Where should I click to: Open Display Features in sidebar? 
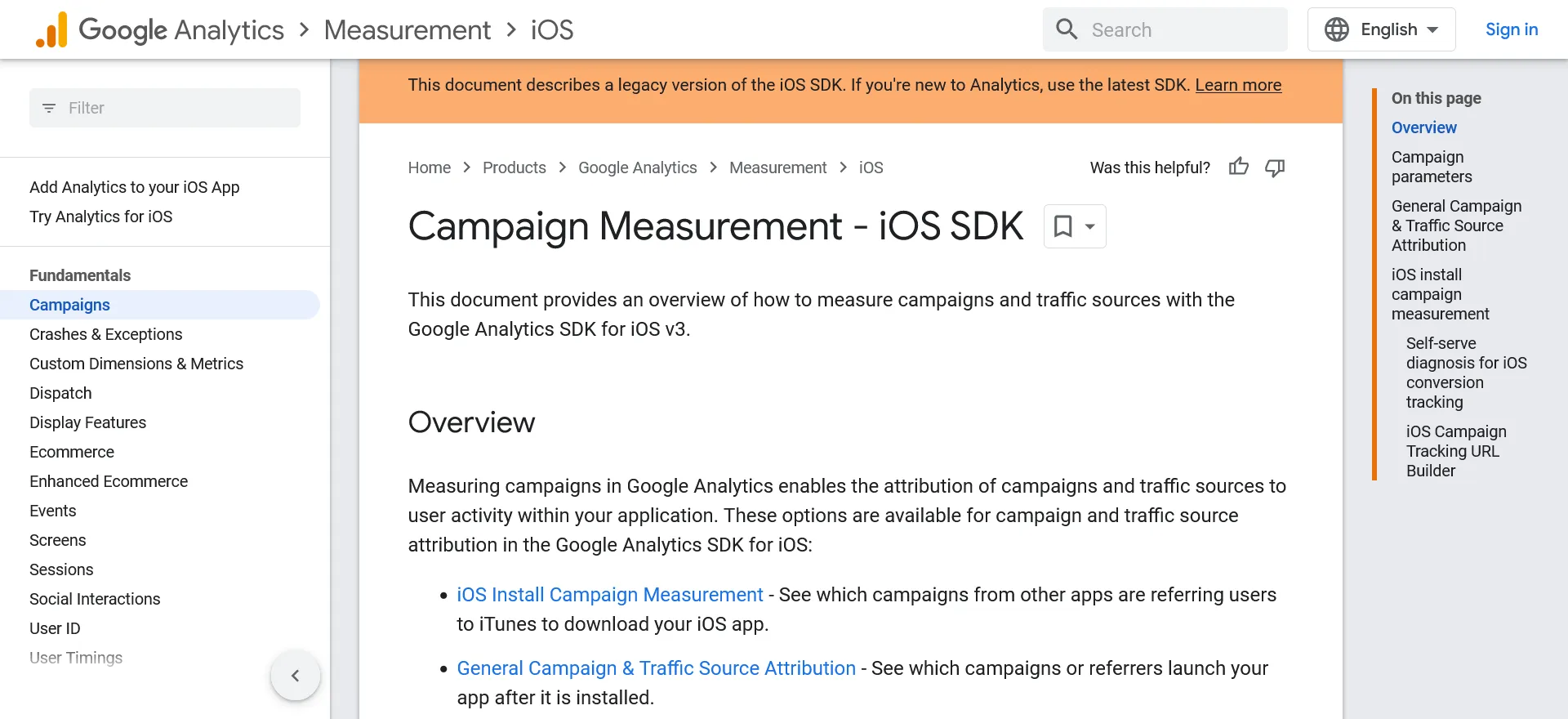click(88, 422)
